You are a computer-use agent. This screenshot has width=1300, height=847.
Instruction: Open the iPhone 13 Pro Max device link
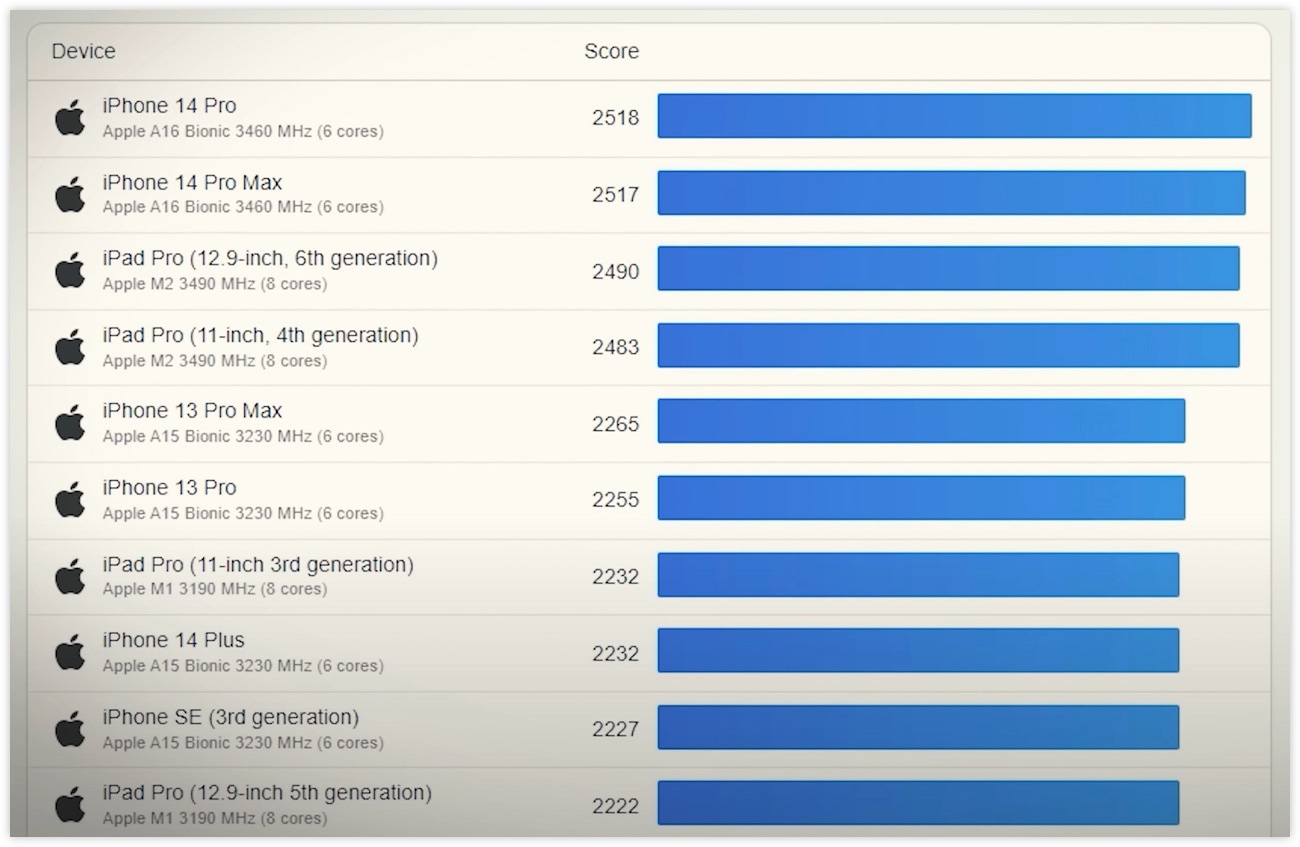[192, 411]
